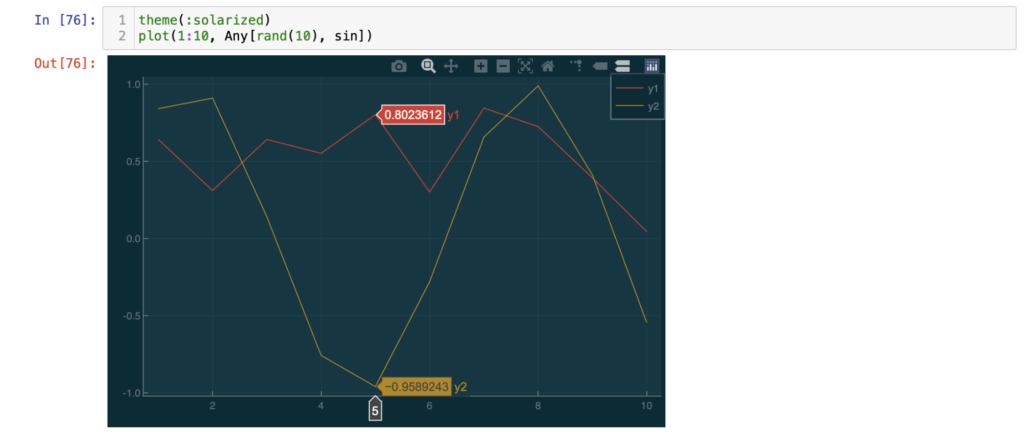Toggle spike lines in modebar
This screenshot has width=1024, height=442.
pos(576,66)
